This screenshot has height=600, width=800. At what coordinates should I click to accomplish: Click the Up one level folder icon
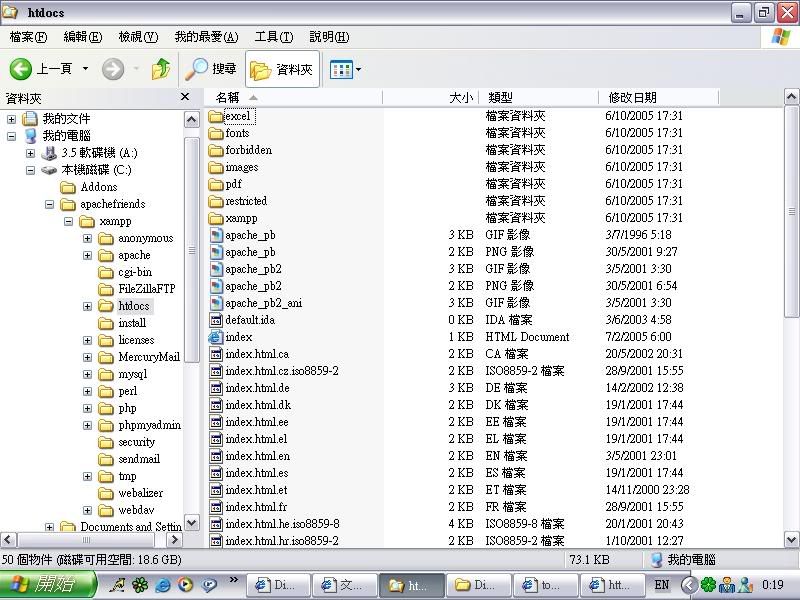[161, 69]
